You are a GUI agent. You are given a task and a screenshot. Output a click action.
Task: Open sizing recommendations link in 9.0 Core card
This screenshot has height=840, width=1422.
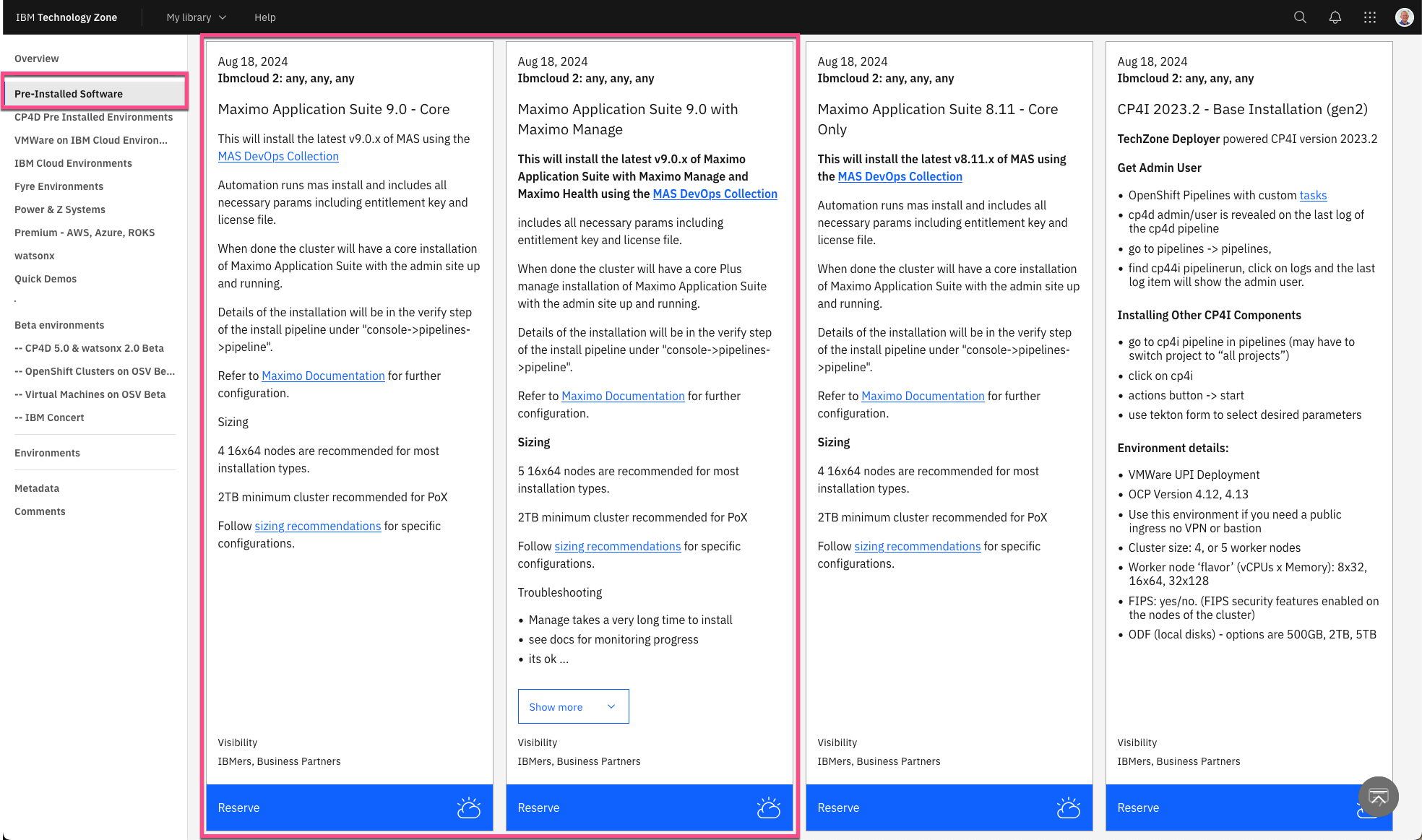coord(318,526)
